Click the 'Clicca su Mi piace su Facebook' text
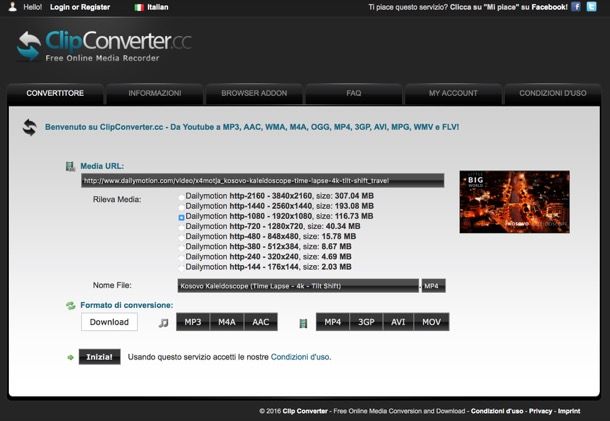This screenshot has height=421, width=610. tap(509, 7)
